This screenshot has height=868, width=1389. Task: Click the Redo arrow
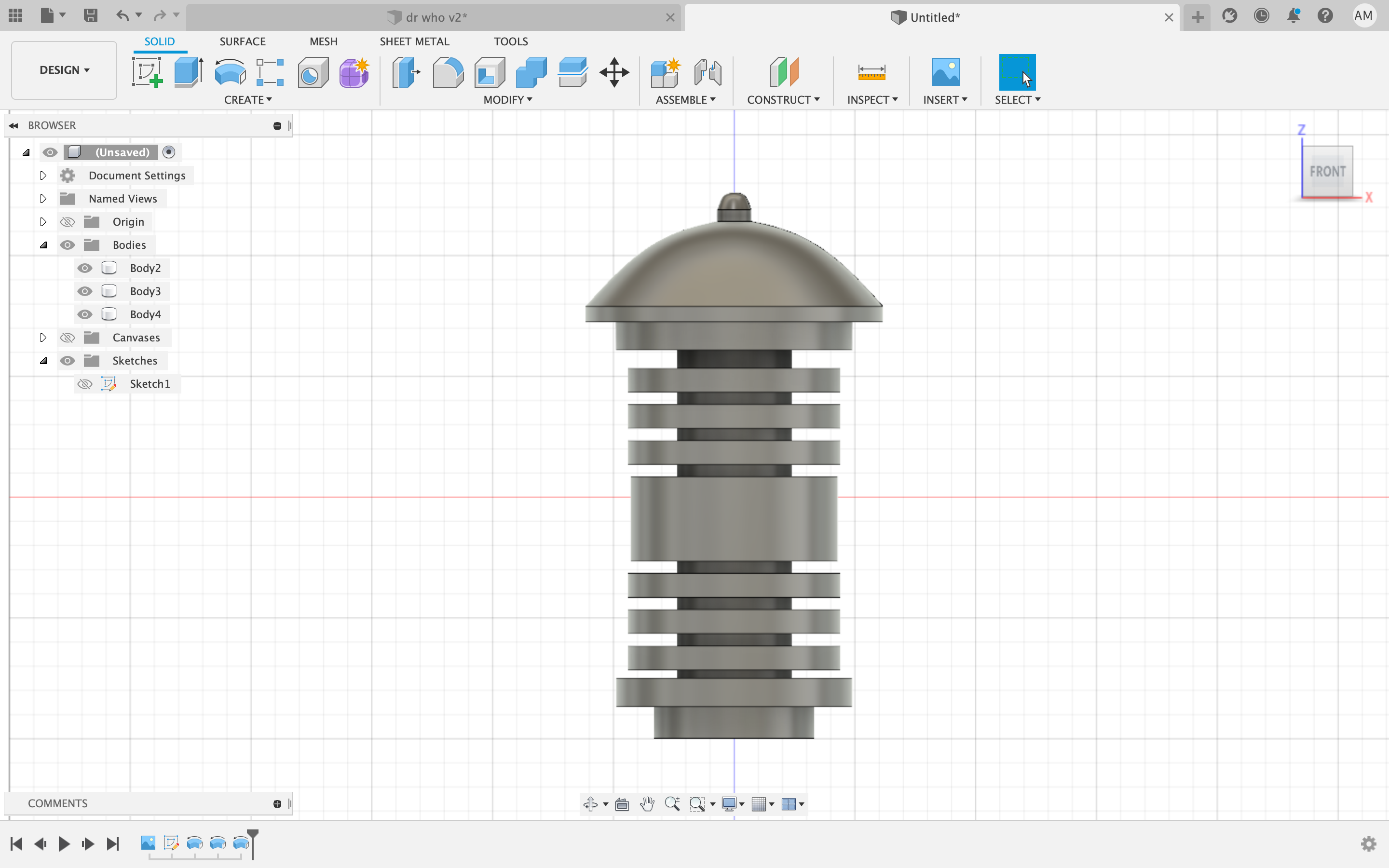click(160, 15)
